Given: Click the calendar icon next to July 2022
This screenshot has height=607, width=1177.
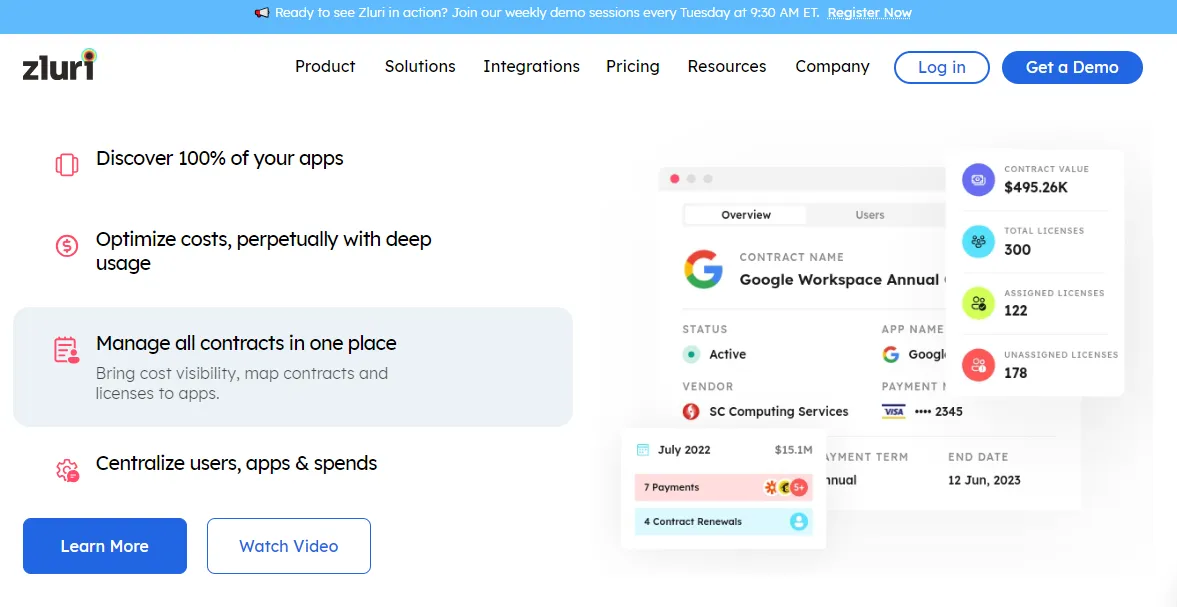Looking at the screenshot, I should click(x=643, y=450).
